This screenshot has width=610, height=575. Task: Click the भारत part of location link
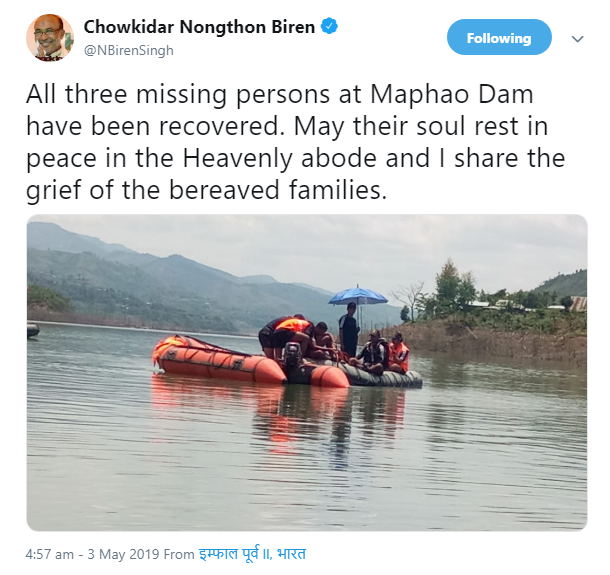[291, 554]
